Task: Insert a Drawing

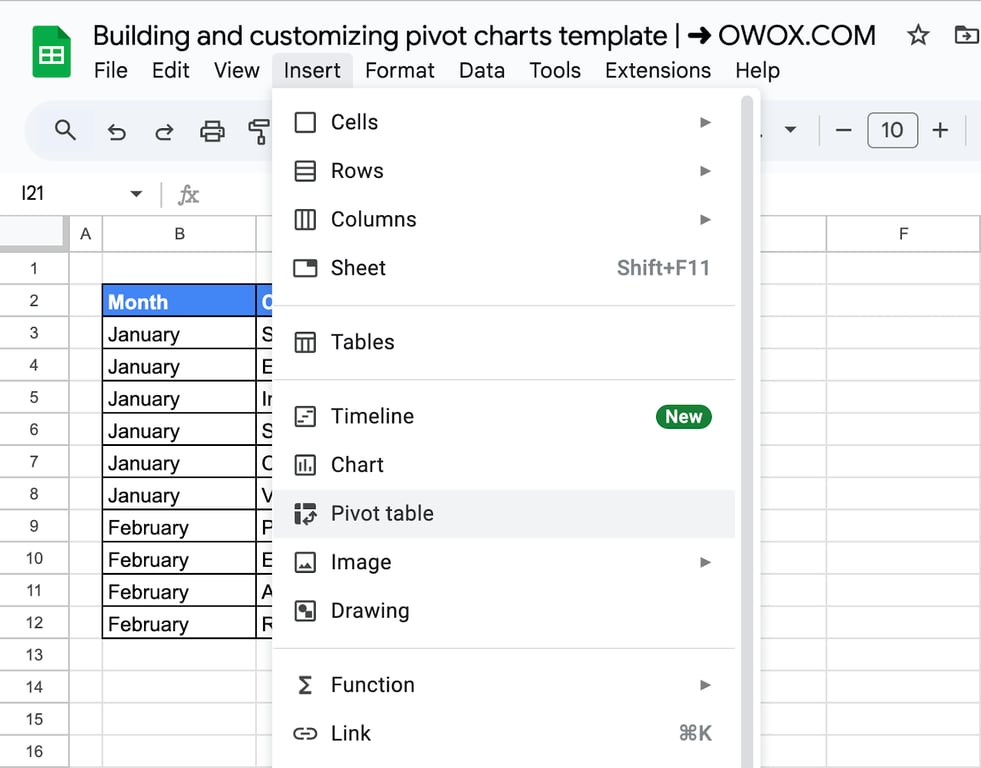Action: coord(504,611)
